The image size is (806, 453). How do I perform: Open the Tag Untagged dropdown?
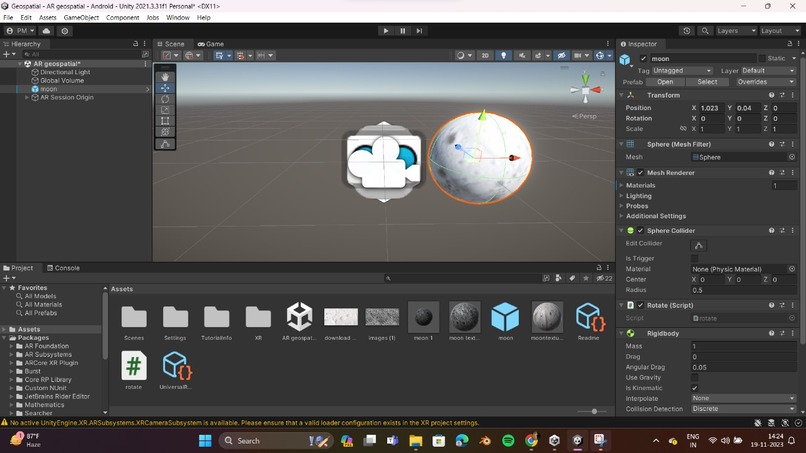pos(682,70)
